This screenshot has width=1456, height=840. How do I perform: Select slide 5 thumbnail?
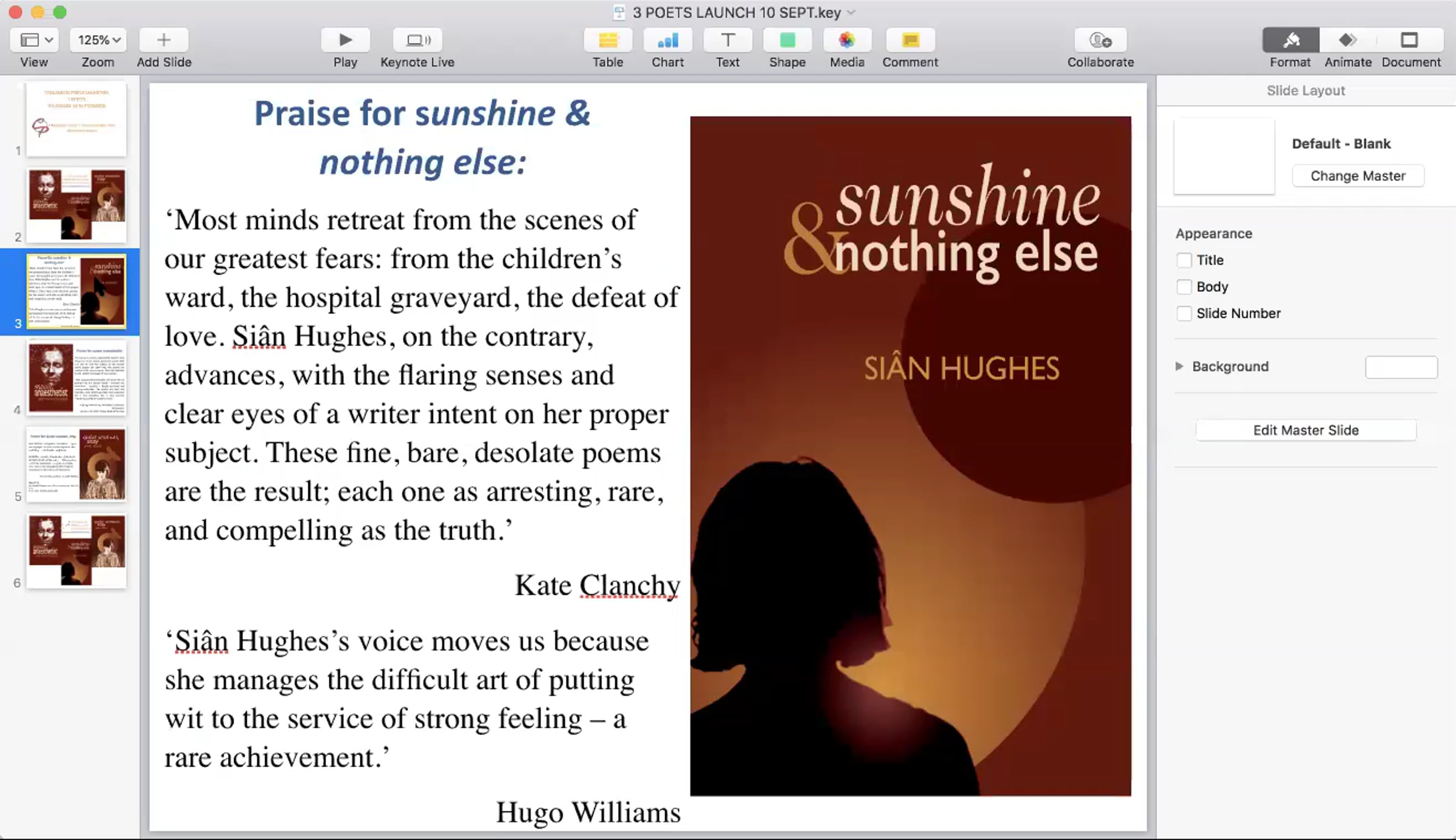(x=76, y=464)
